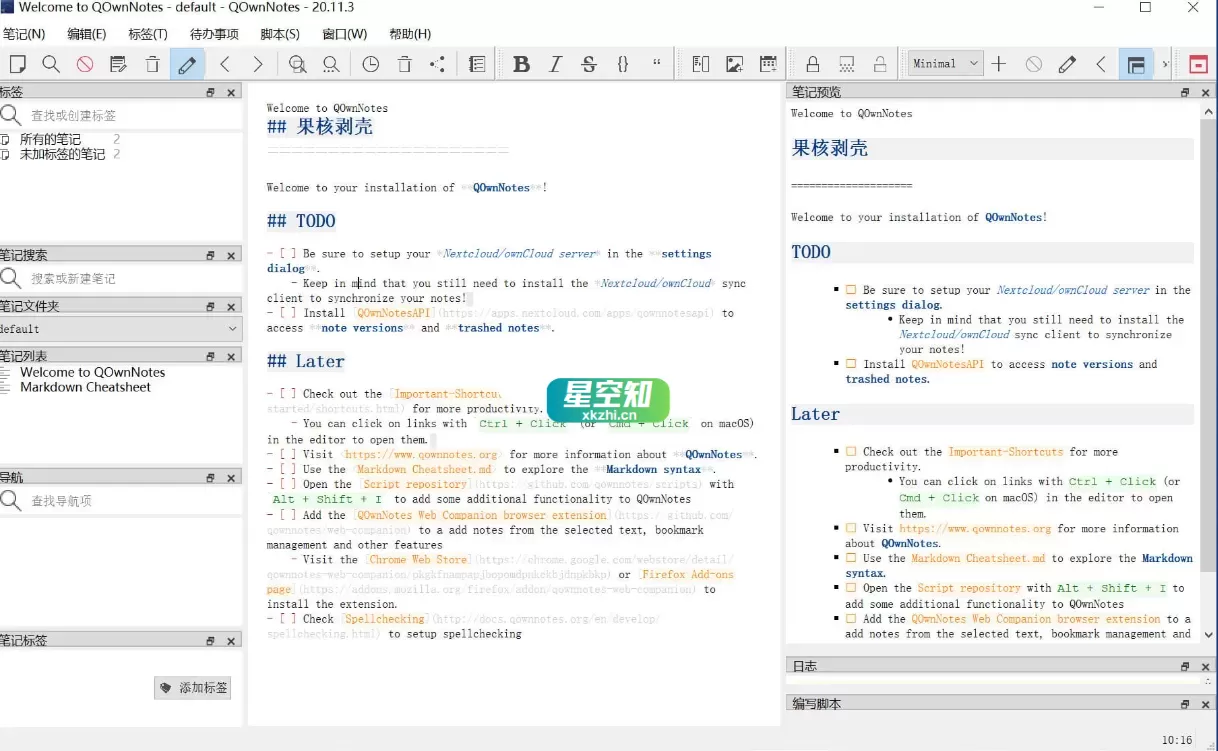The width and height of the screenshot is (1218, 751).
Task: Open note history with the clock icon
Action: point(369,63)
